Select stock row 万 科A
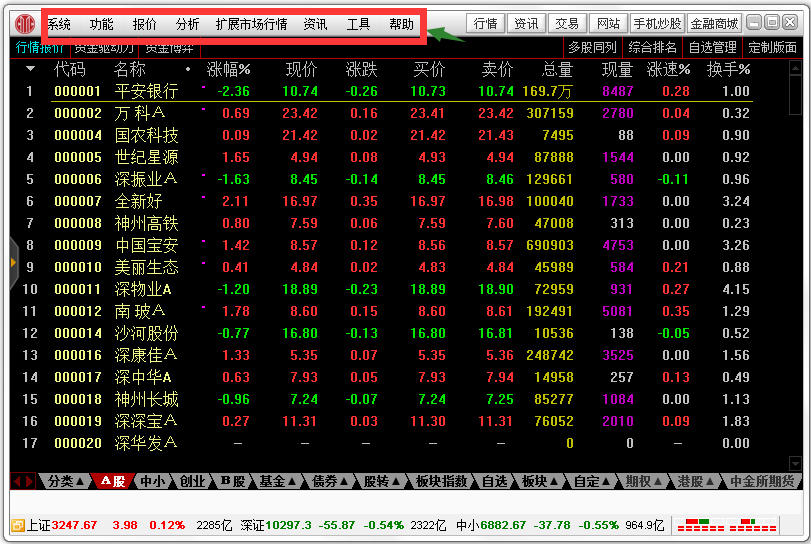 point(401,113)
